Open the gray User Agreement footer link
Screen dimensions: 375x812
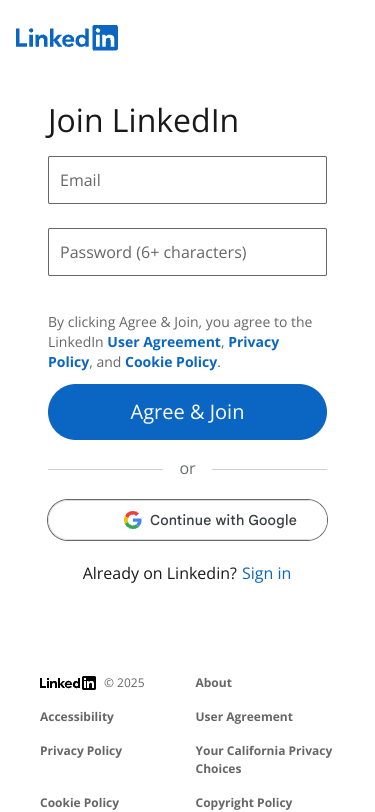pos(244,717)
